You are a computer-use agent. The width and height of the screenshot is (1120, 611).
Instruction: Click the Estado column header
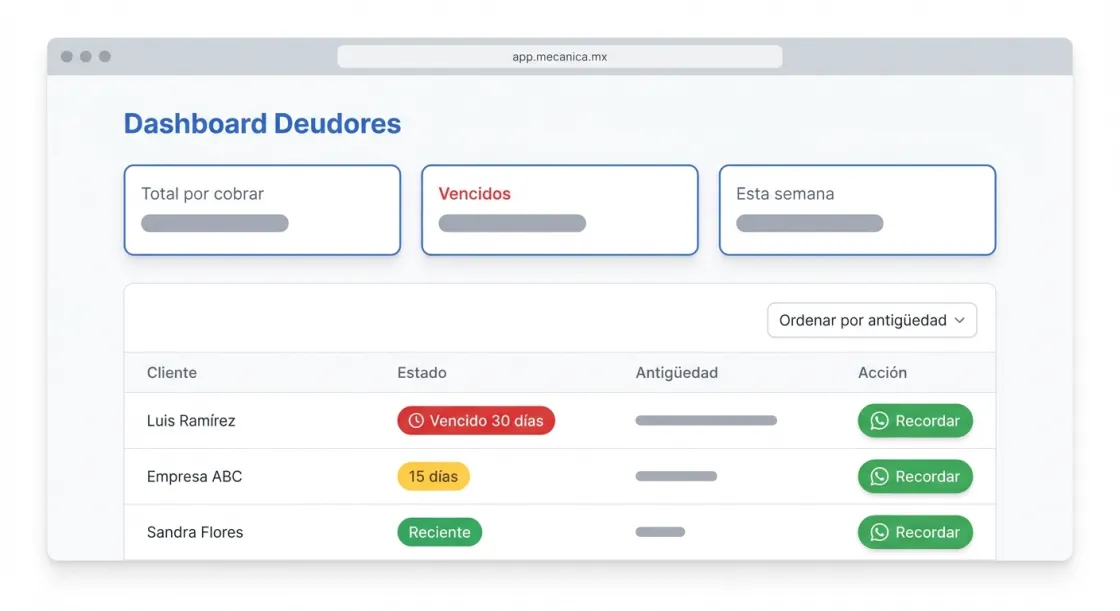[x=421, y=372]
